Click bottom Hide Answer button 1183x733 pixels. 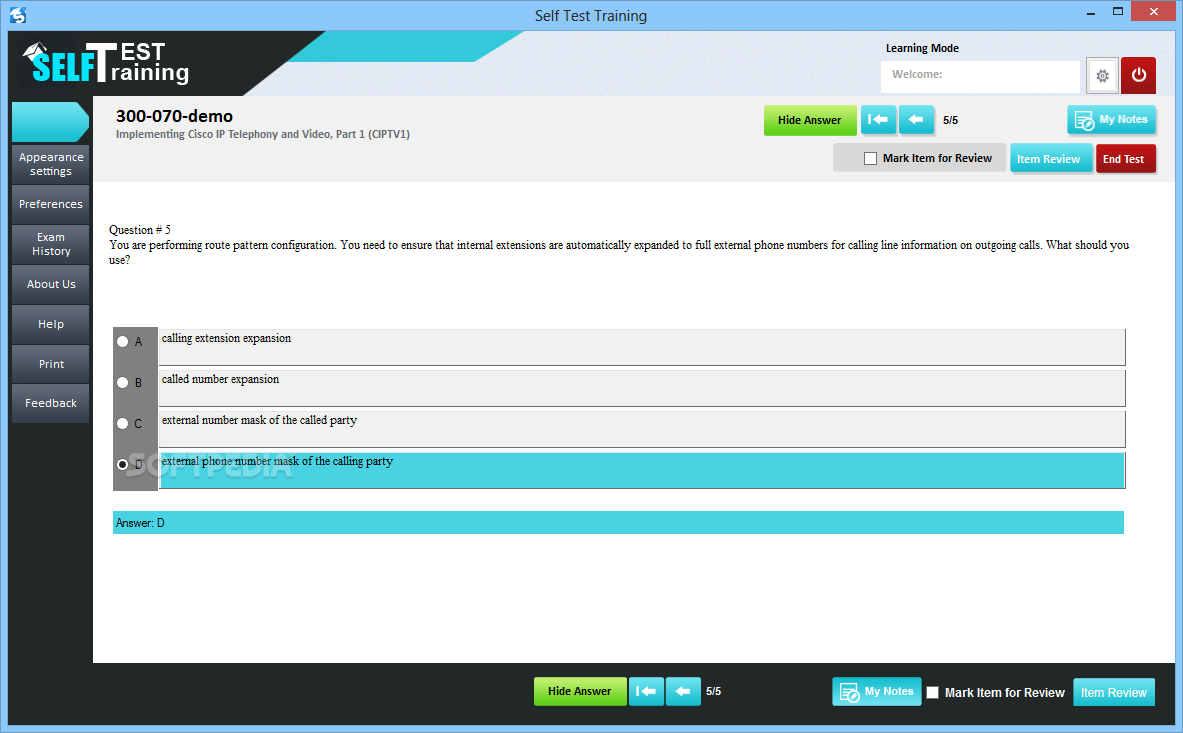579,691
